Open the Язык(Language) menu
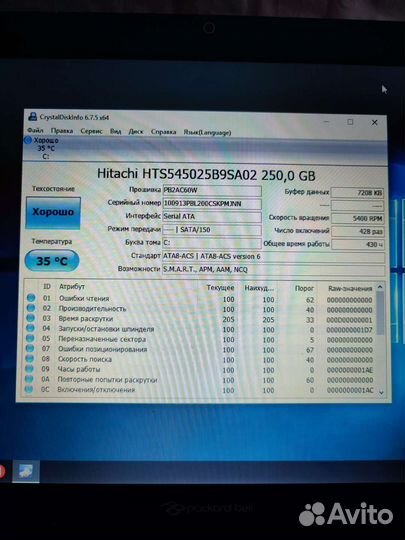405x540 pixels. (x=207, y=132)
